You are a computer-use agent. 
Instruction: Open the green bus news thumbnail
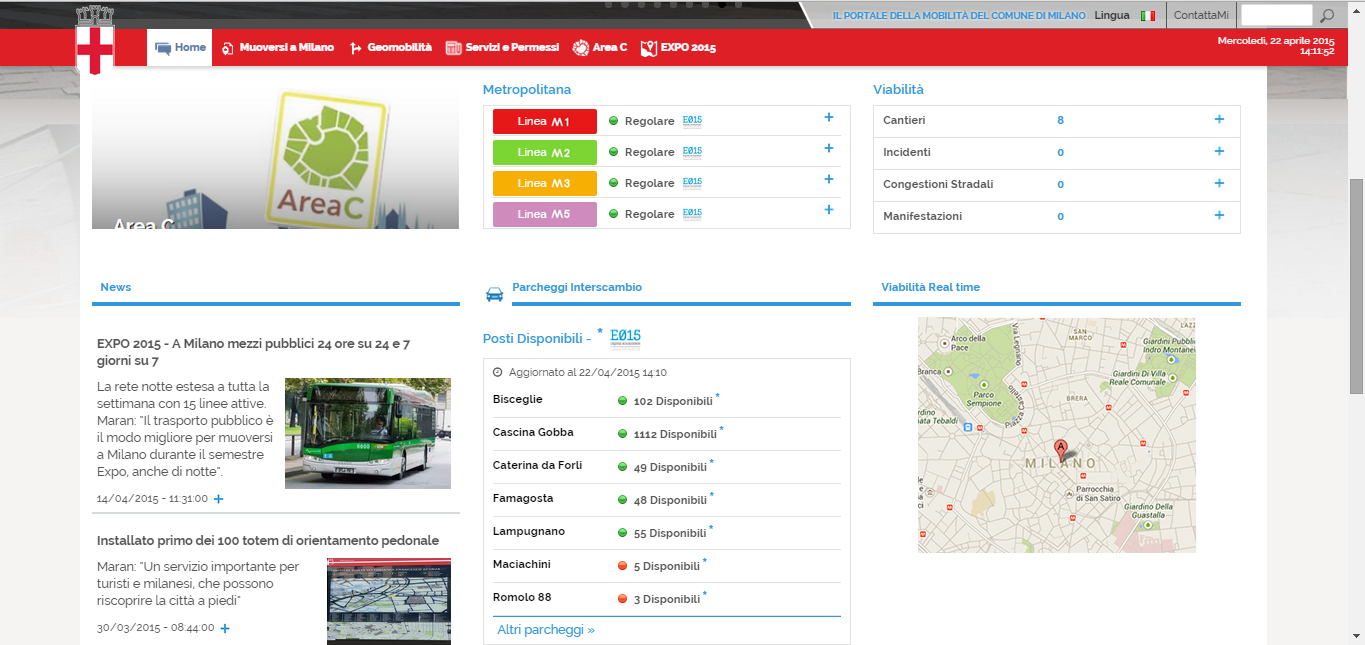click(x=367, y=433)
